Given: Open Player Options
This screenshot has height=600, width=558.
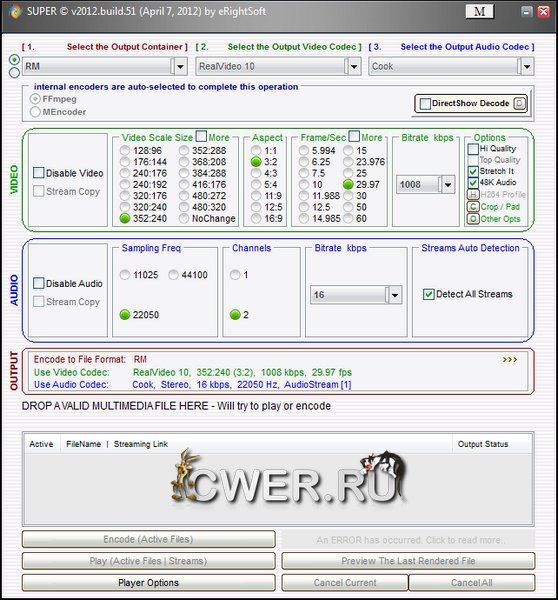Looking at the screenshot, I should pyautogui.click(x=148, y=583).
